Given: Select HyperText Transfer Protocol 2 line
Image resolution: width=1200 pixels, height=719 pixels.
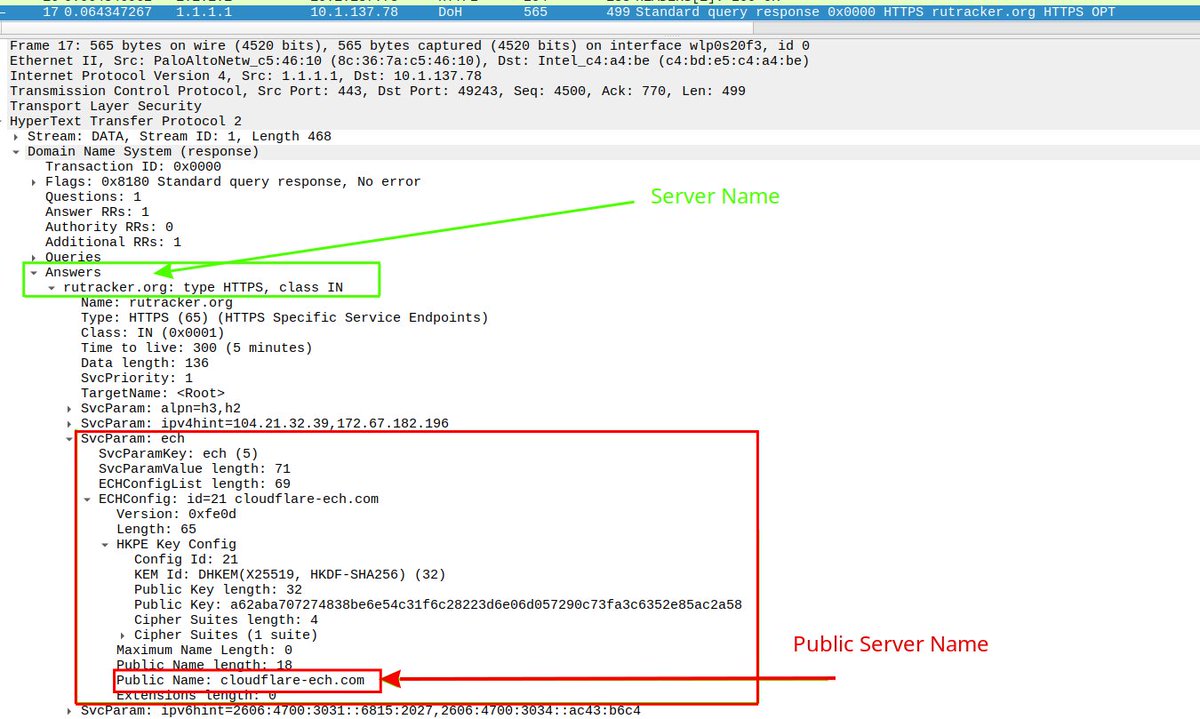Looking at the screenshot, I should pyautogui.click(x=125, y=121).
